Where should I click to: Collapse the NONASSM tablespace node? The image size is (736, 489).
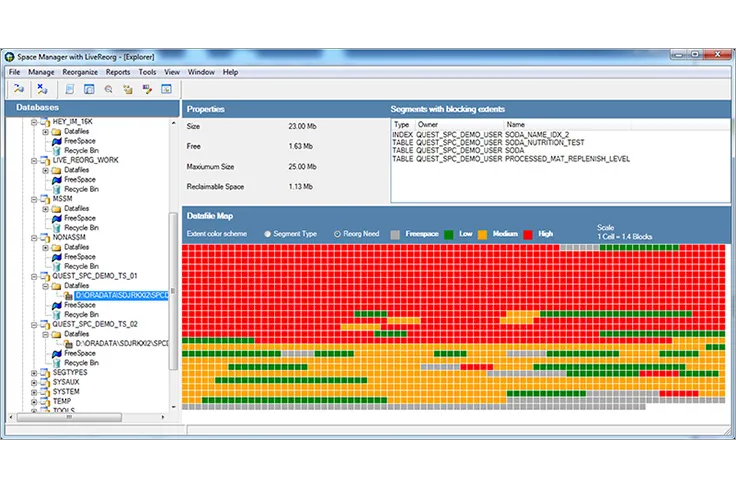[34, 238]
